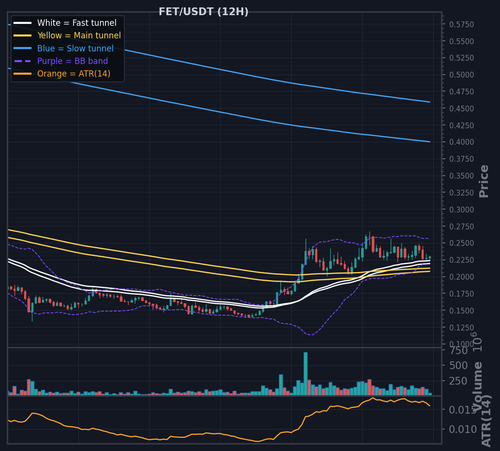This screenshot has width=500, height=451.
Task: Click the yellow line swatch in legend
Action: (22, 36)
